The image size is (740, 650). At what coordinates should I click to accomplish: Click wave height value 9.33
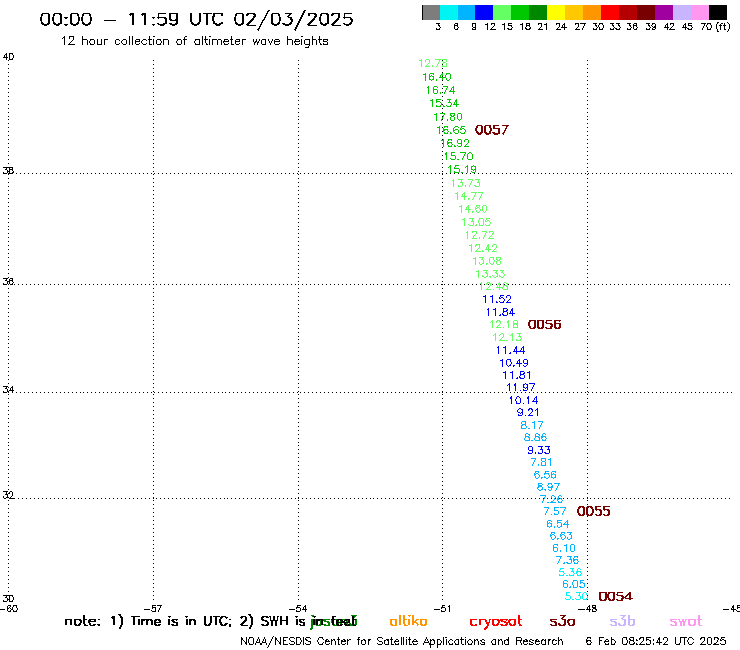point(539,450)
